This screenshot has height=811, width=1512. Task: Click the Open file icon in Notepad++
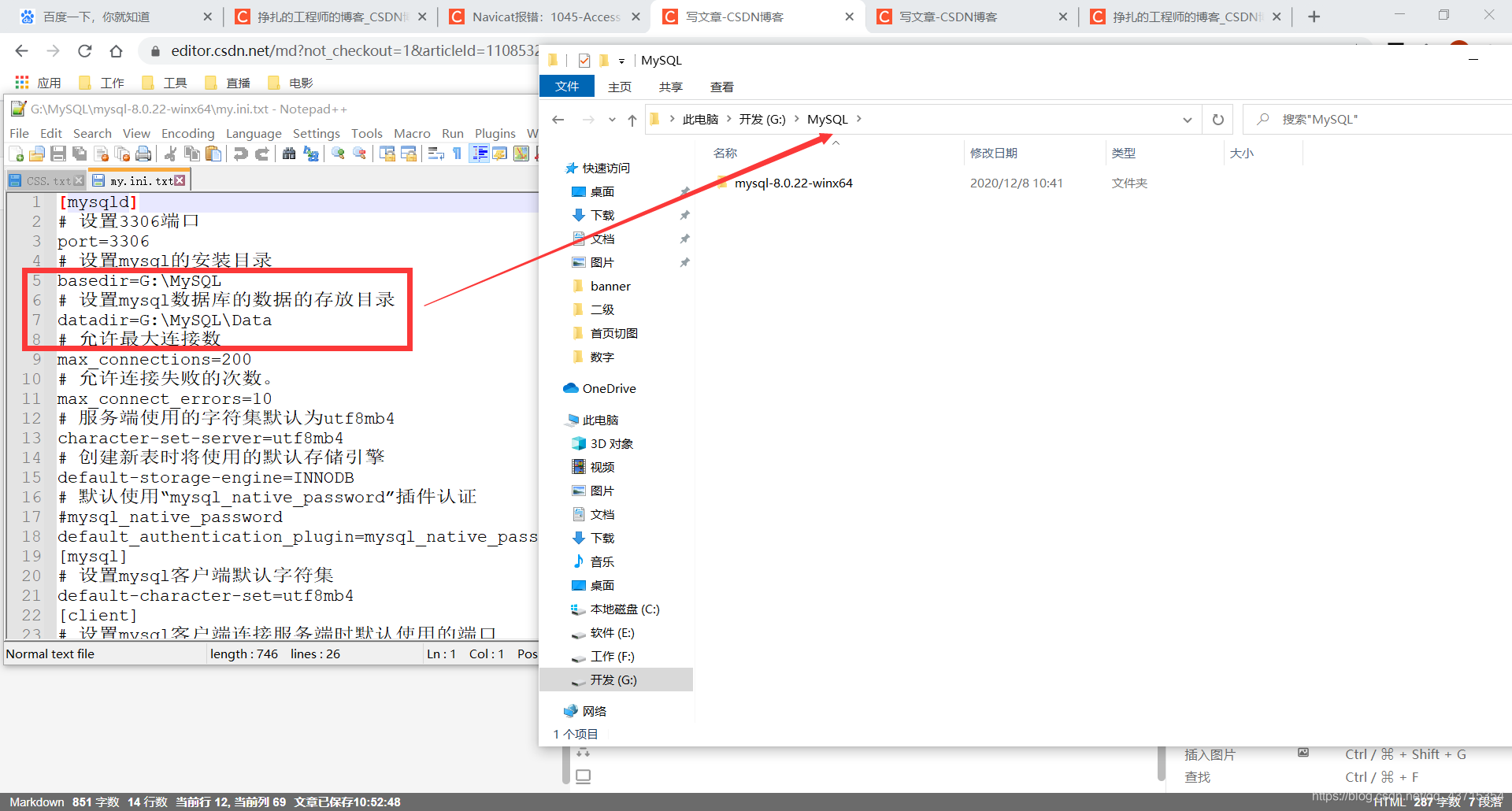[x=36, y=154]
